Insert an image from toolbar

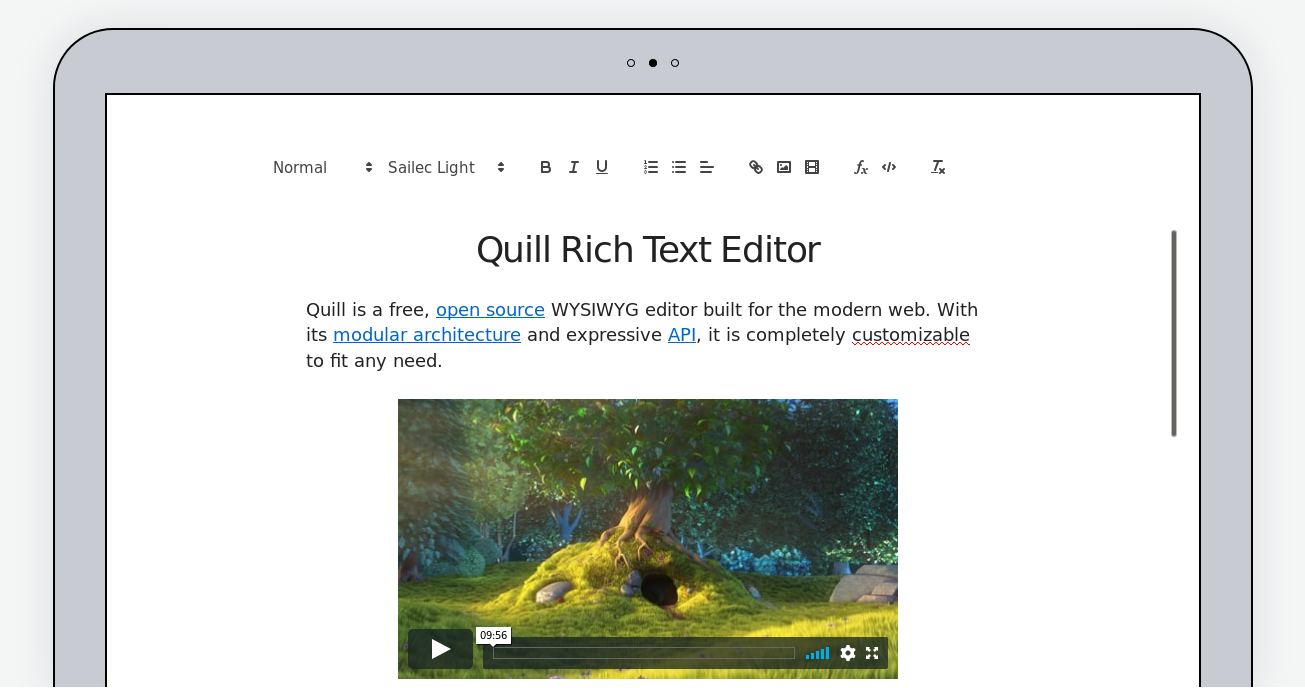(x=784, y=167)
